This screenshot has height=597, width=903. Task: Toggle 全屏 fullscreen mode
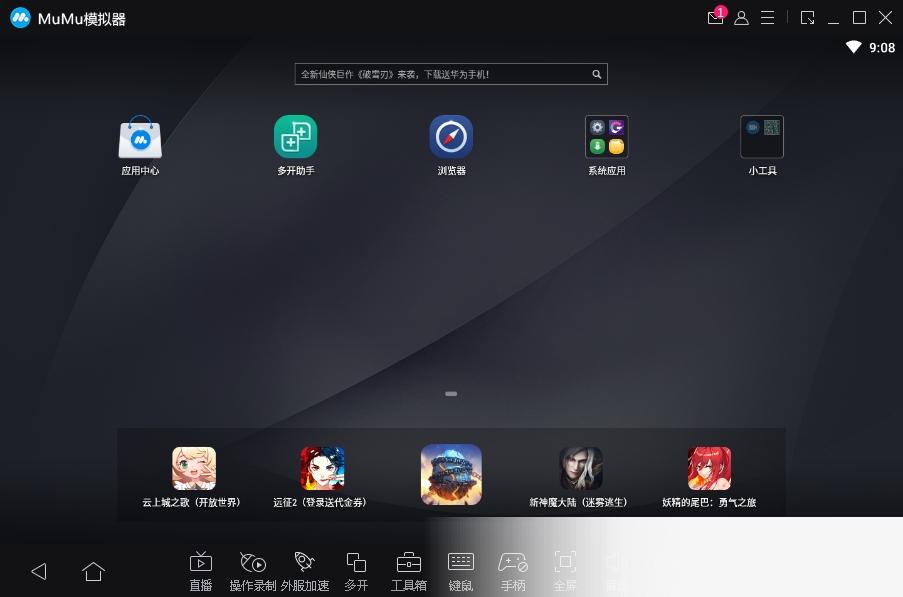pos(565,571)
